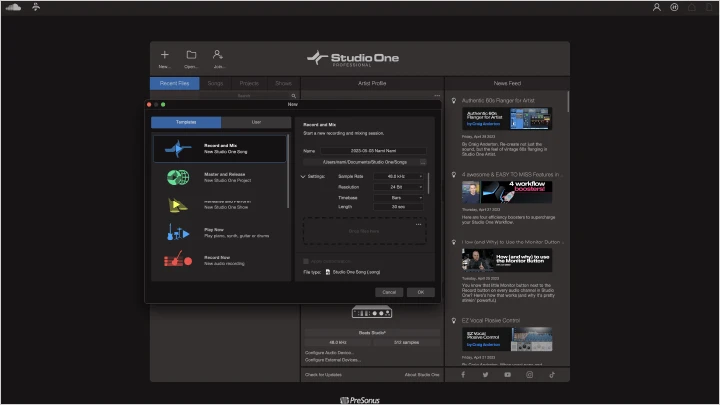Click the search magnifier in Recent Files
720x405 pixels.
[x=293, y=96]
